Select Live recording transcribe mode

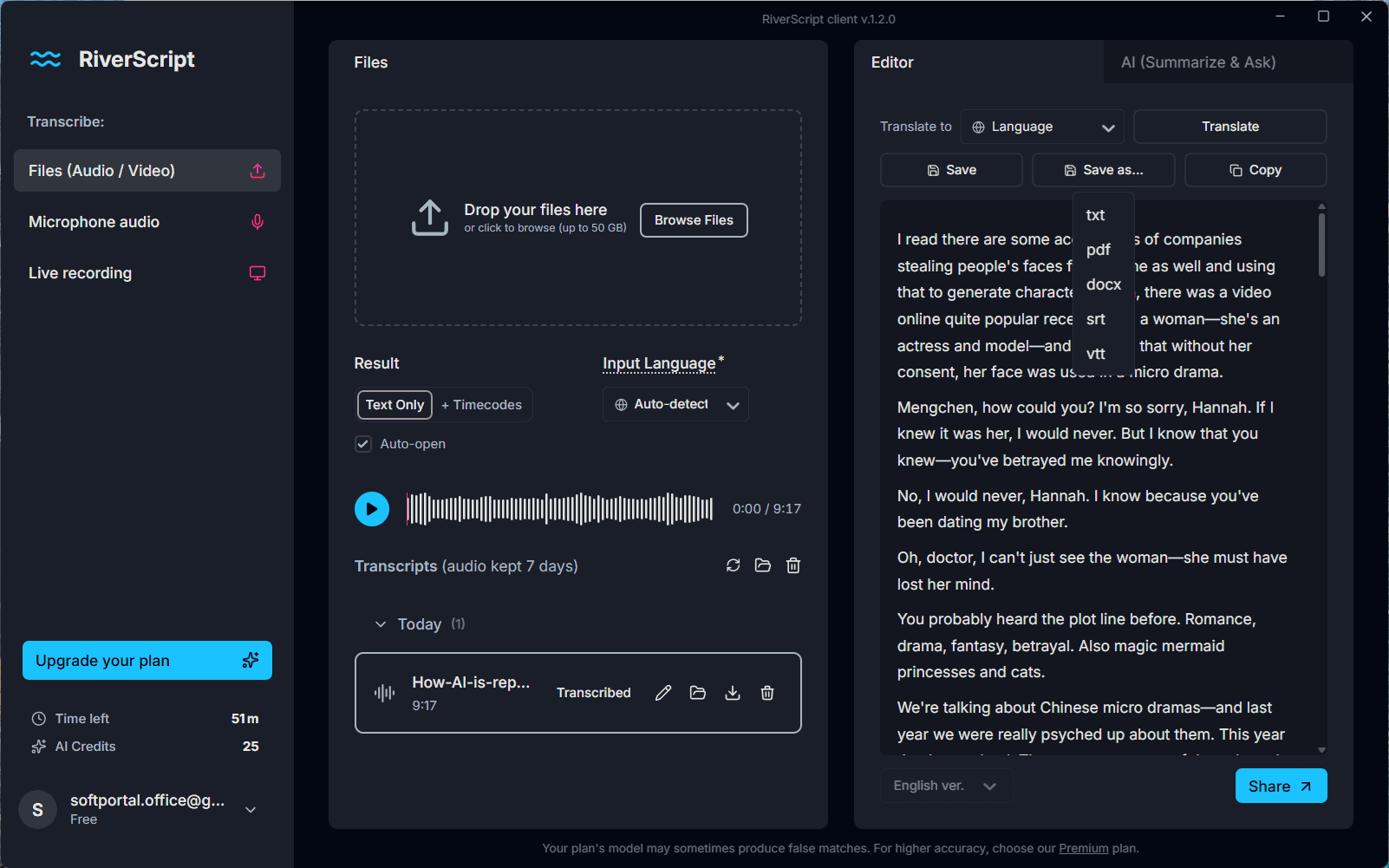147,273
